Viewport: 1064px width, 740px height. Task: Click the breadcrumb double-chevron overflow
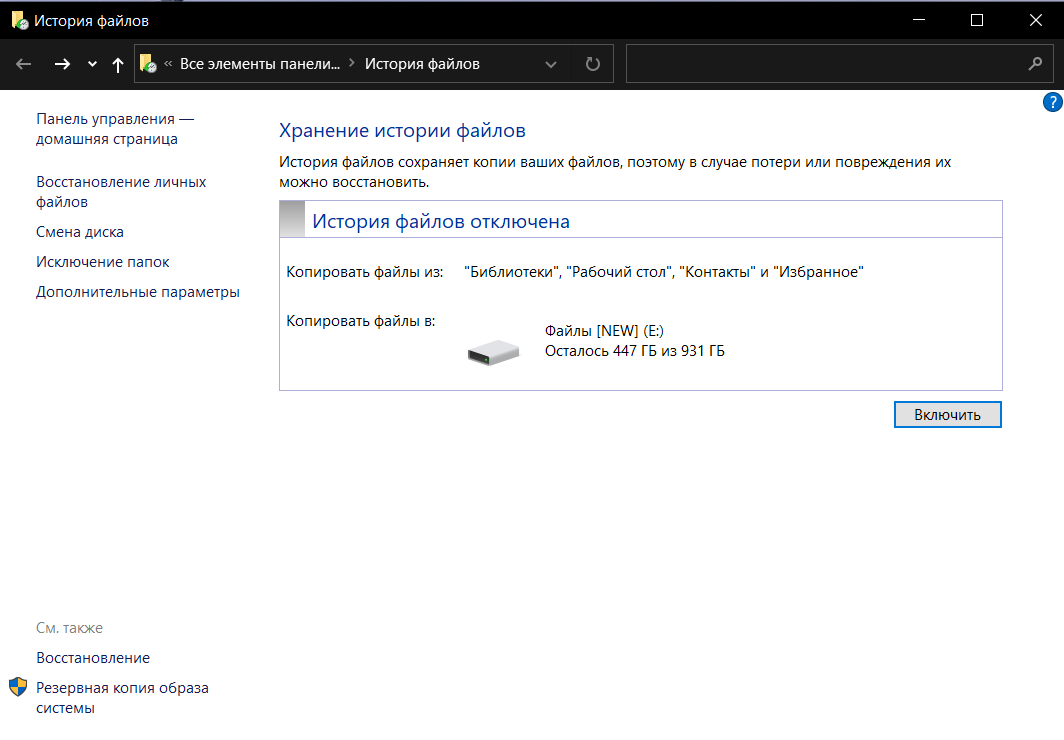point(168,64)
